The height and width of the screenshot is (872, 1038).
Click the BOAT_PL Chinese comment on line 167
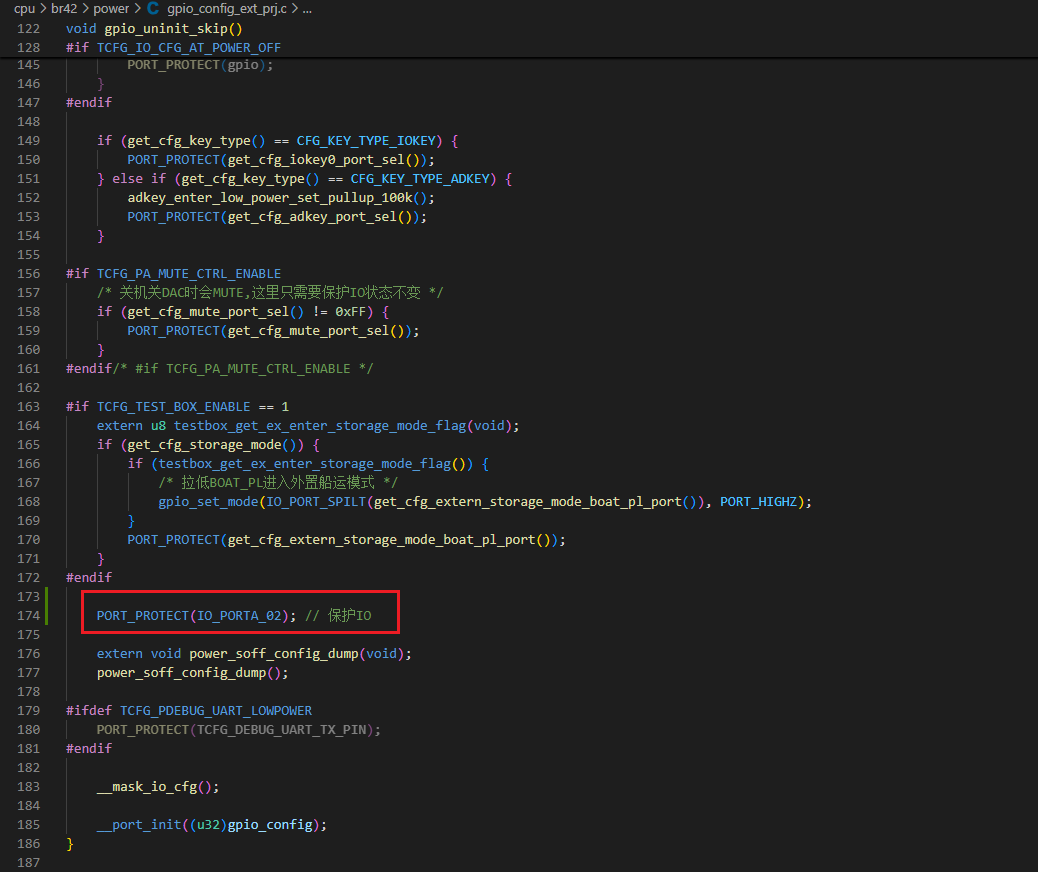(x=278, y=483)
